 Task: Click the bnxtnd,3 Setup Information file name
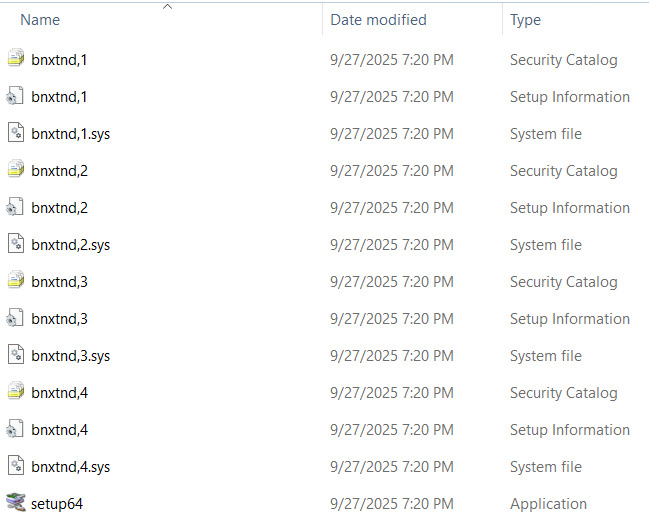coord(59,319)
